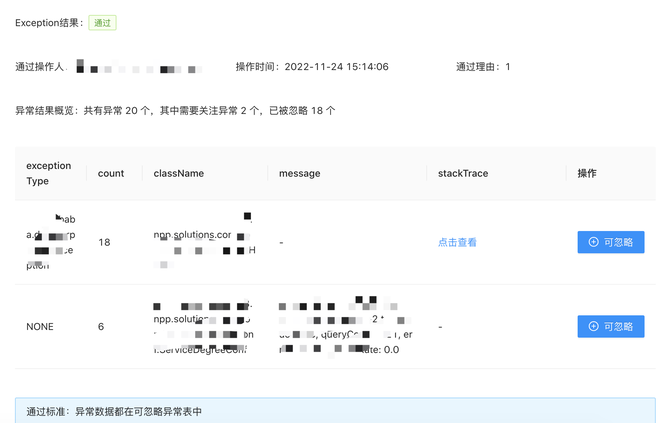This screenshot has height=423, width=670.
Task: Click the green 通过 status tag
Action: (x=101, y=22)
